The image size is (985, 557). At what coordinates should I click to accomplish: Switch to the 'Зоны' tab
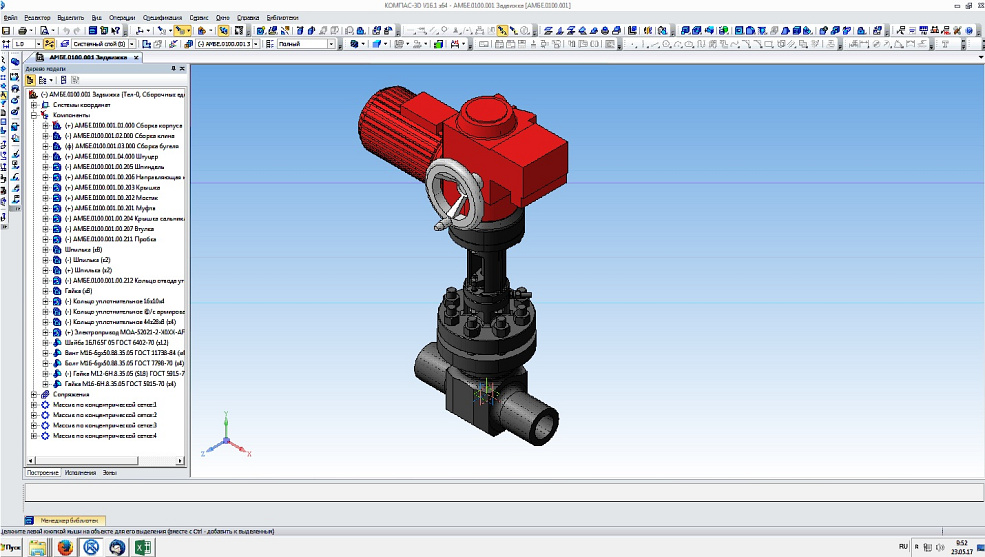click(110, 471)
